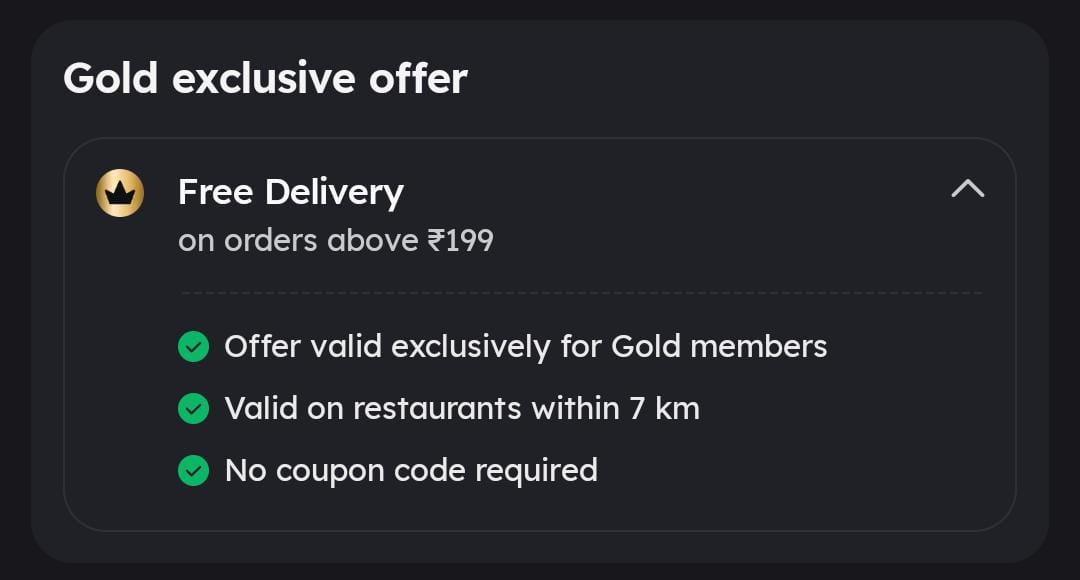This screenshot has width=1080, height=580.
Task: Tap the 'on orders above ₹199' subtitle
Action: tap(335, 241)
